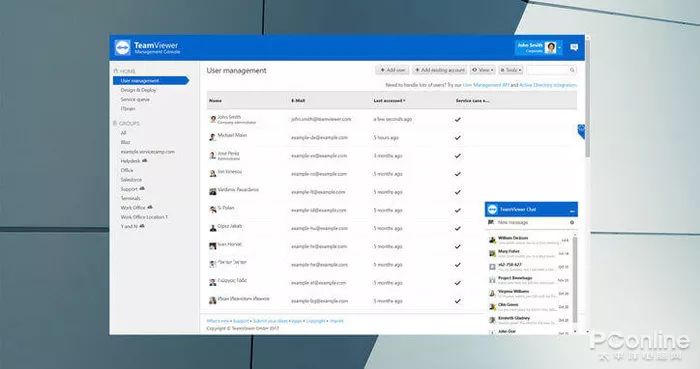Click the TeamViewer logo in header
Viewport: 700px width, 369px height.
point(122,47)
